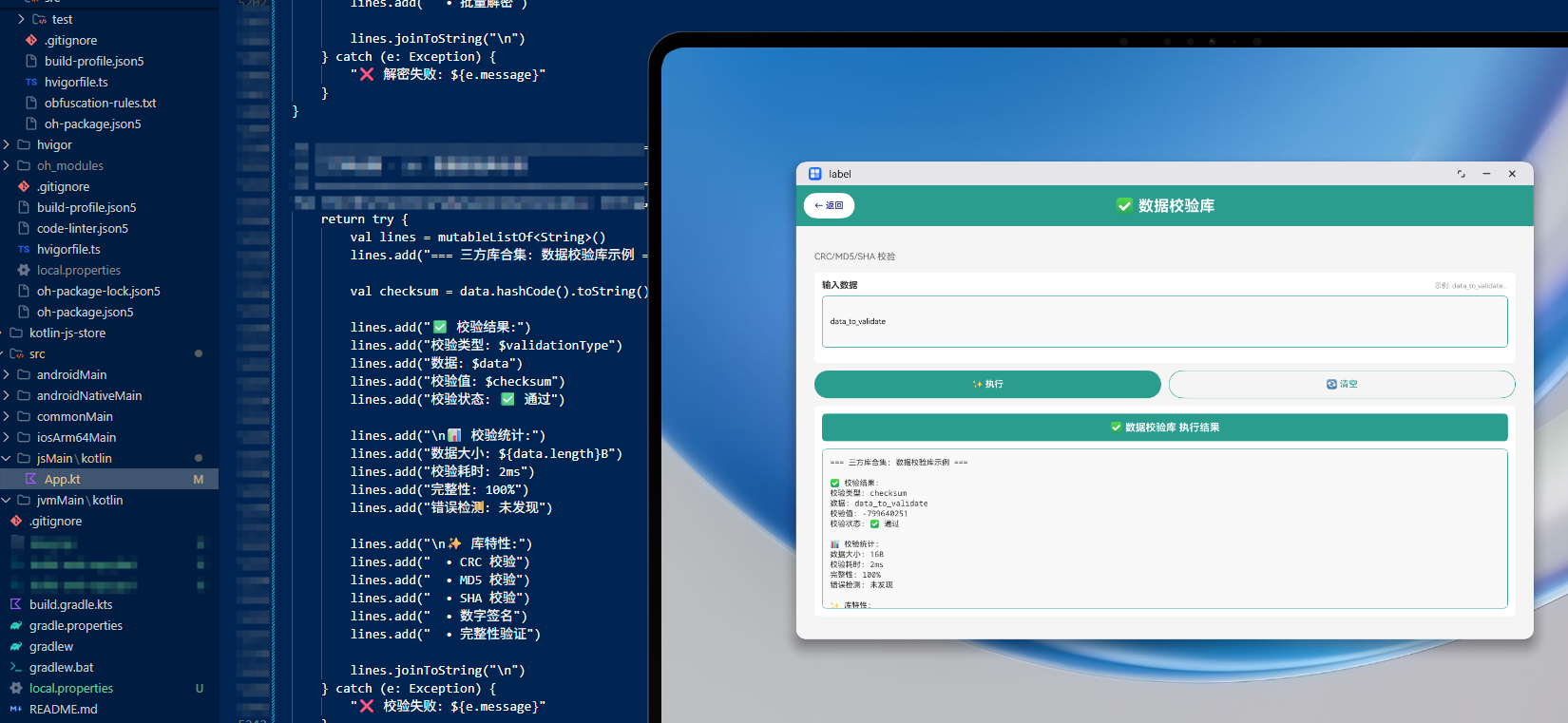Viewport: 1568px width, 723px height.
Task: Click the CRC/MD5/SHA 校验 subtitle text
Action: coord(854,257)
